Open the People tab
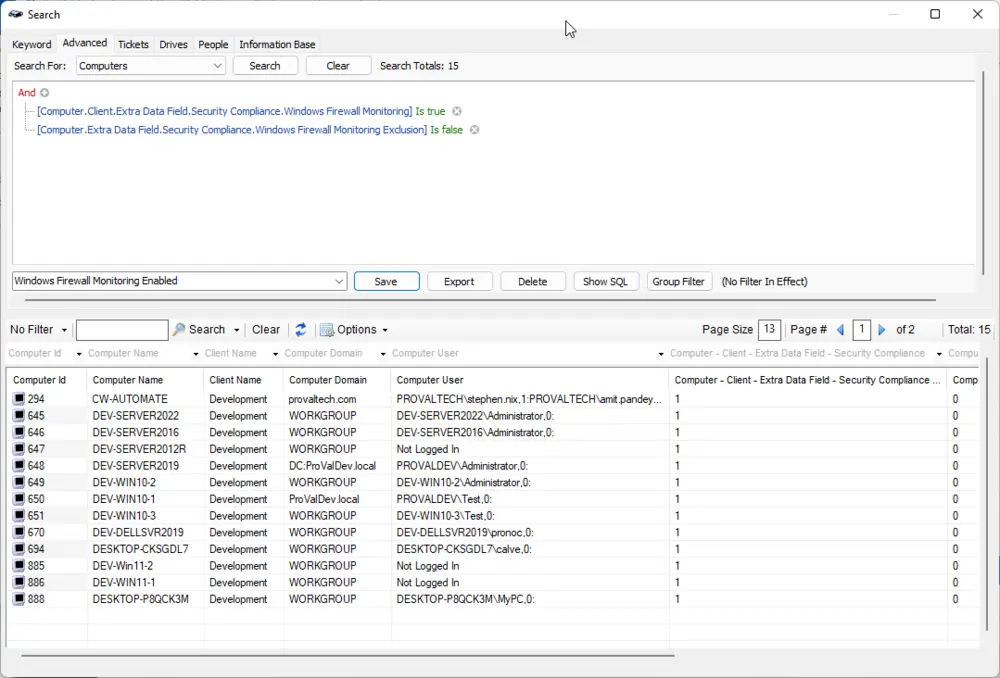Screen dimensions: 1000x678 (x=213, y=45)
